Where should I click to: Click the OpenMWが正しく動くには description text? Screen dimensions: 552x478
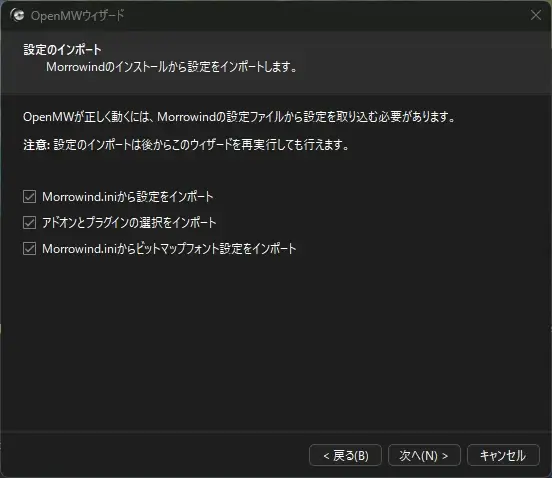[239, 117]
